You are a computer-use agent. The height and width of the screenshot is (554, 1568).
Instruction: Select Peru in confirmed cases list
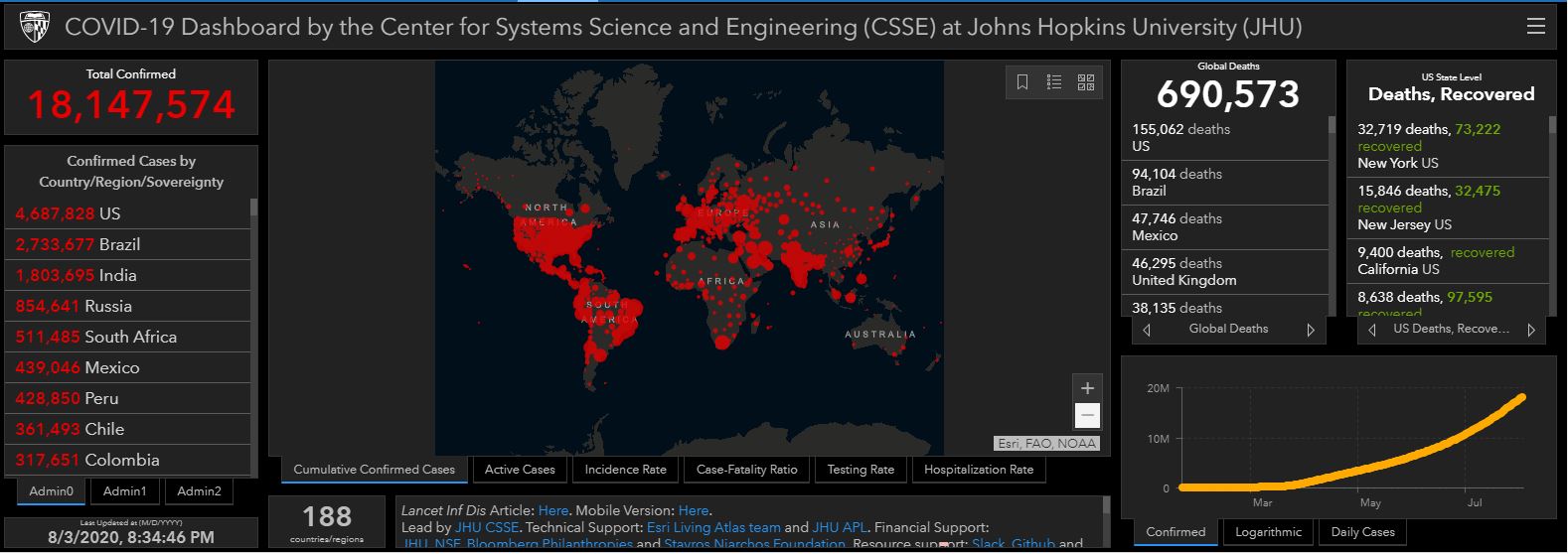tap(127, 398)
